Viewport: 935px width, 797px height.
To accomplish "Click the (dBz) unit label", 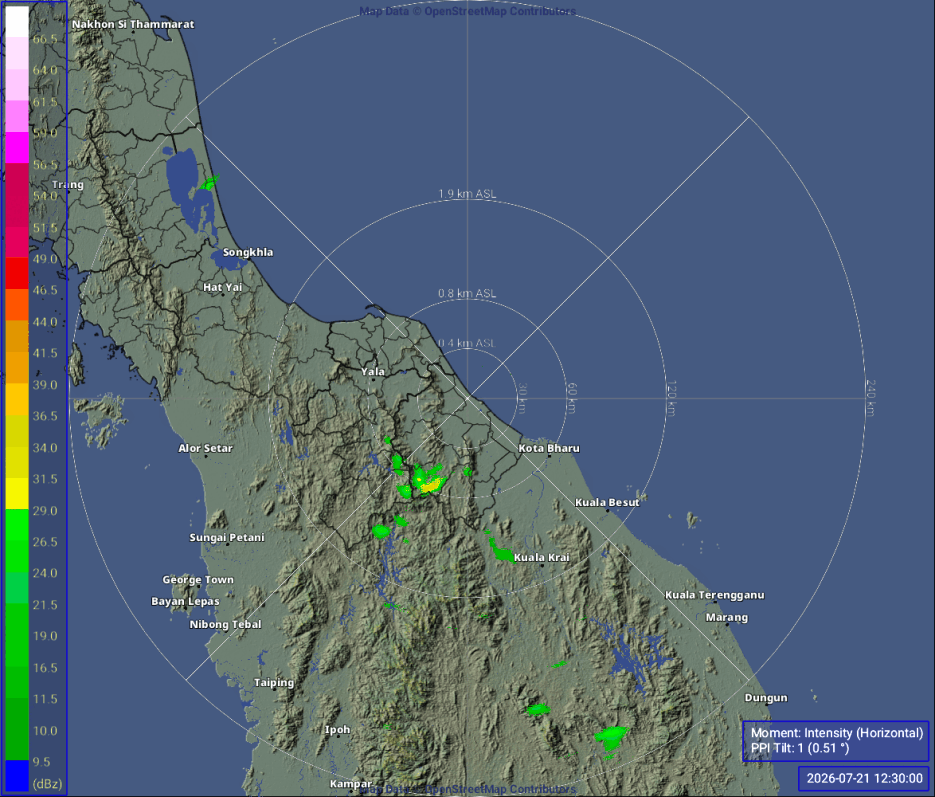I will (47, 784).
